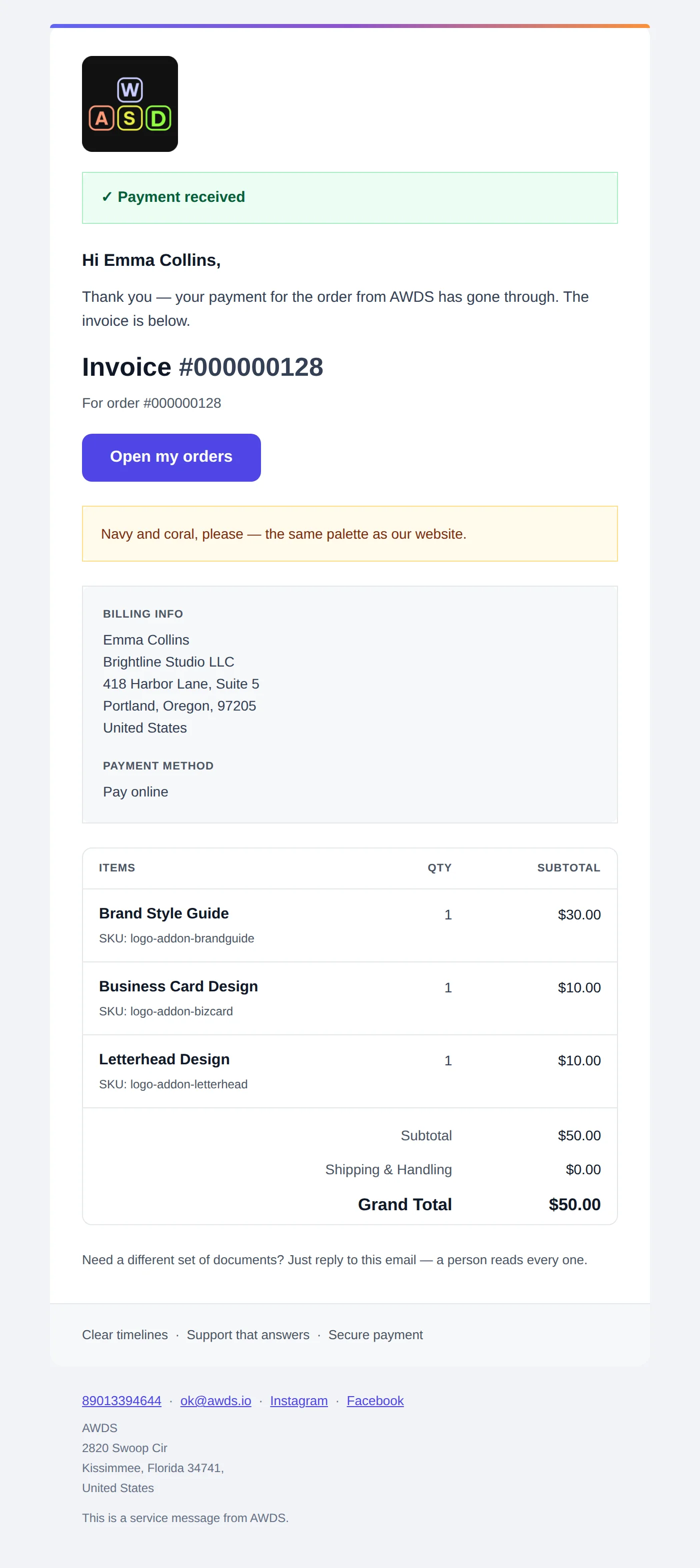The width and height of the screenshot is (700, 1568).
Task: Click Kissimmee, Florida 34741 address line
Action: pyautogui.click(x=153, y=1468)
